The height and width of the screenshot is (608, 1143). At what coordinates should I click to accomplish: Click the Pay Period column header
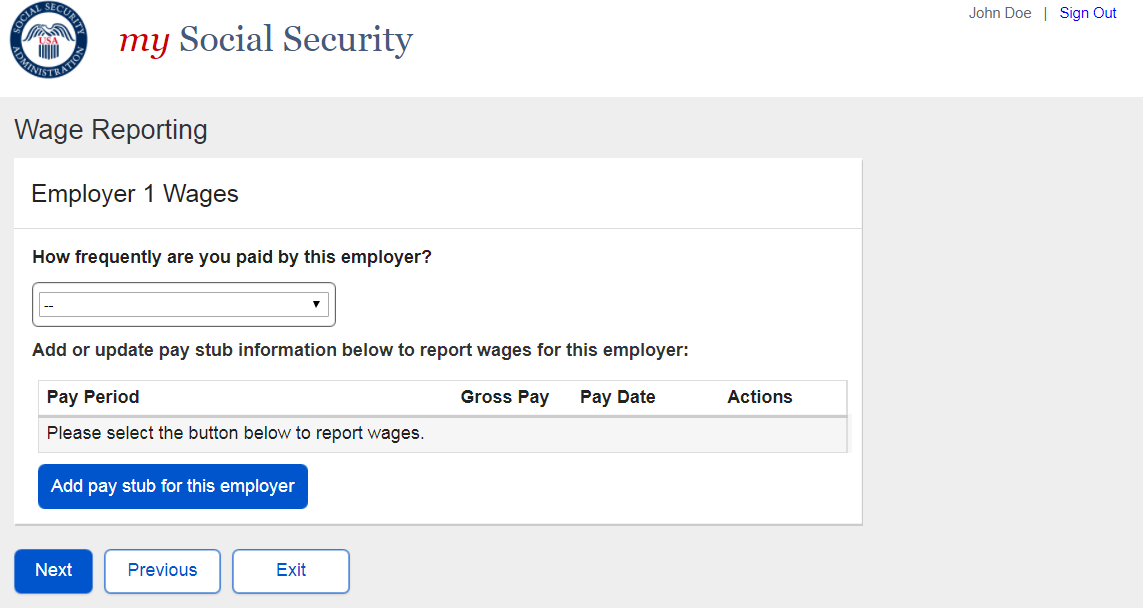click(x=93, y=397)
